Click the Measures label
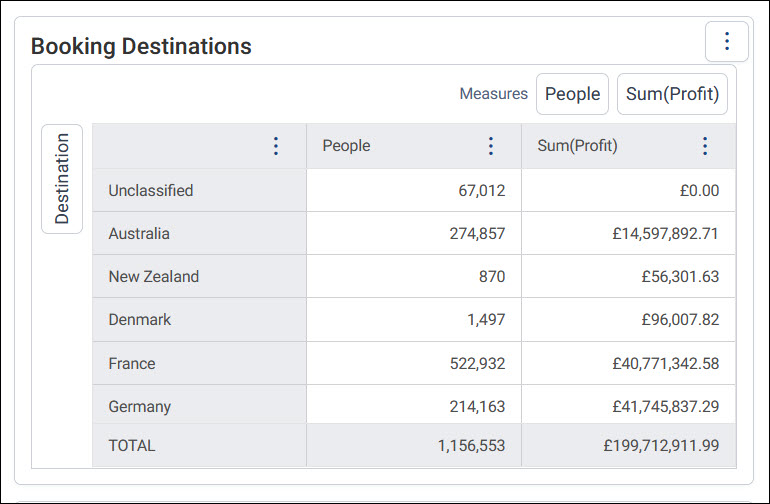 tap(494, 94)
